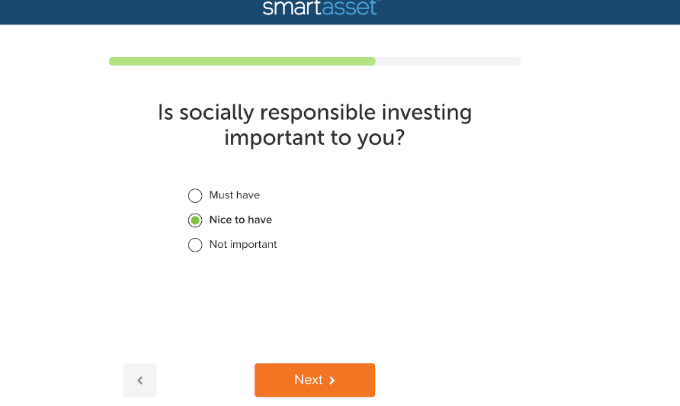
Task: Click the green filled progress bar section
Action: pos(242,61)
